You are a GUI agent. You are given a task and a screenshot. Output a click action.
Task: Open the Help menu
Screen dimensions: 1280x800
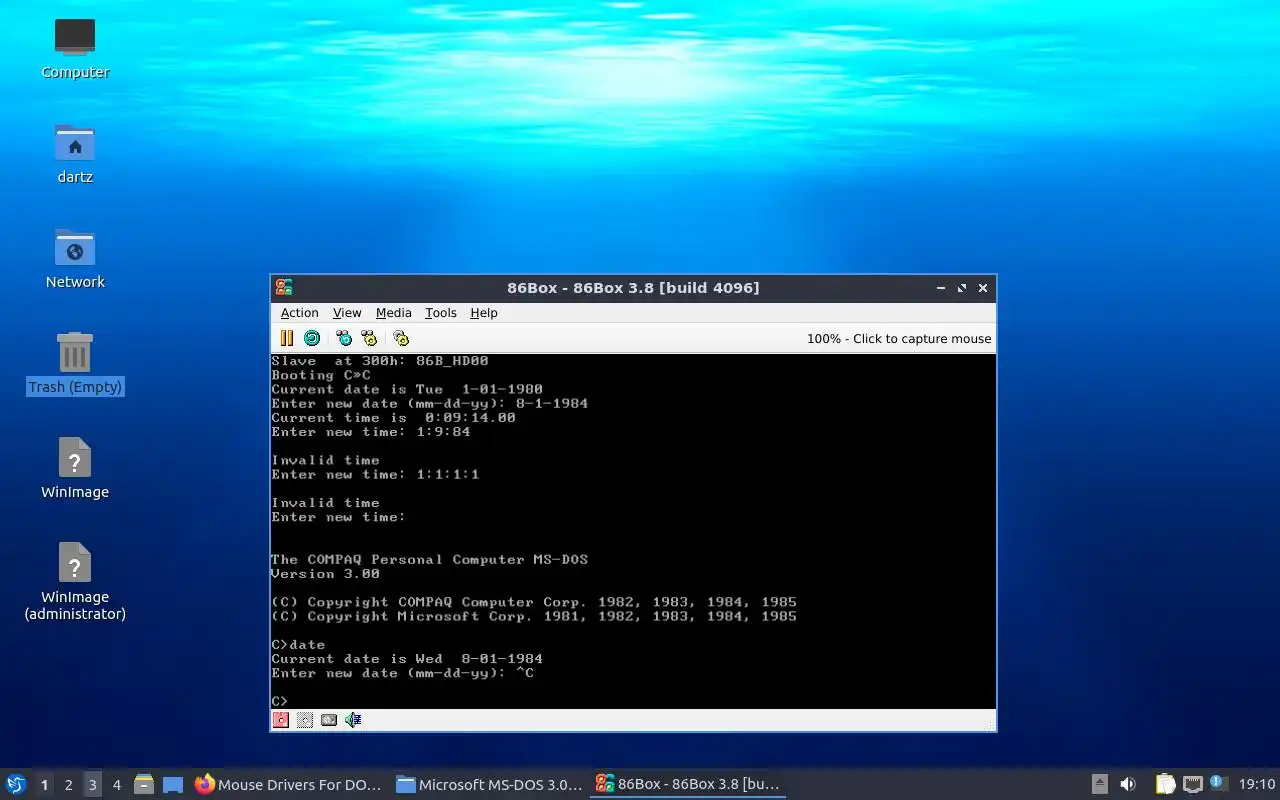click(484, 313)
